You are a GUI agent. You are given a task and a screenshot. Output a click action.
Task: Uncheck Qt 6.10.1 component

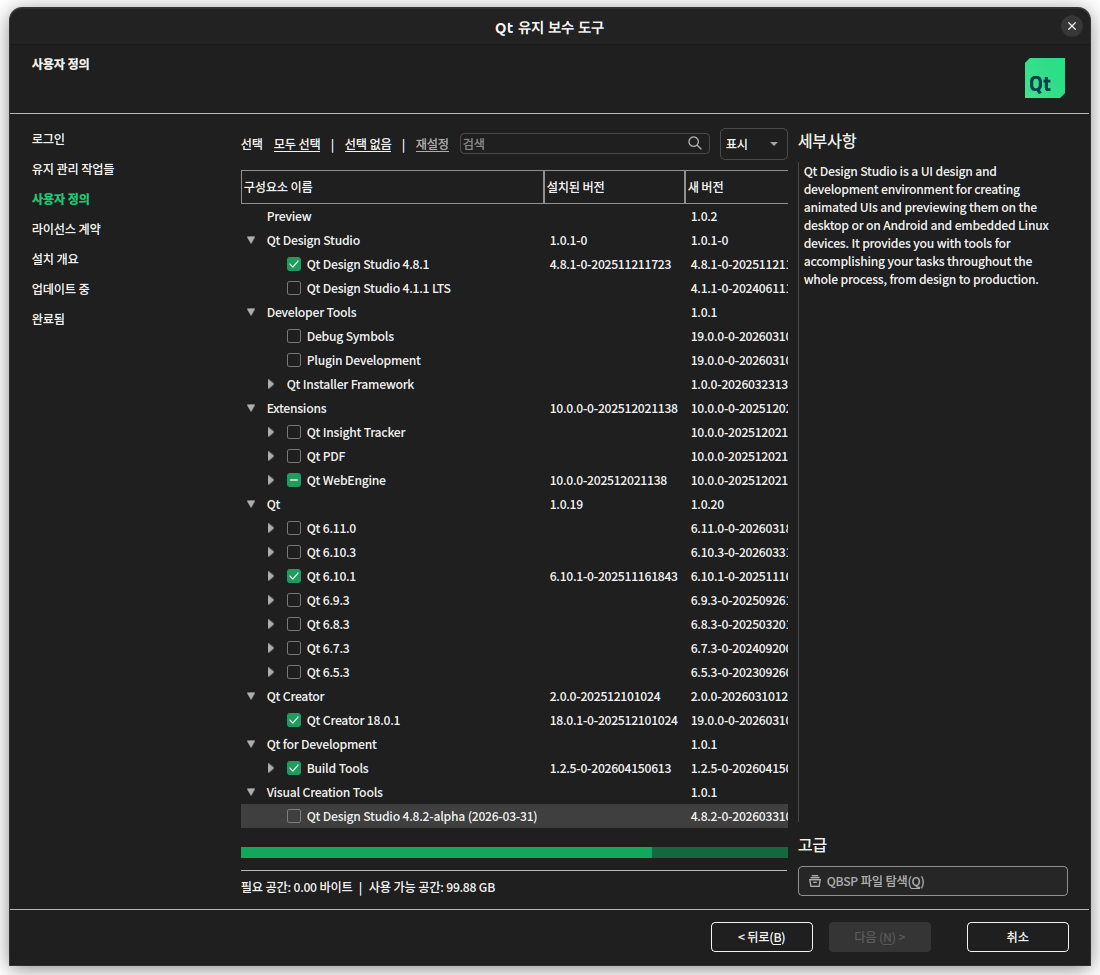click(294, 576)
